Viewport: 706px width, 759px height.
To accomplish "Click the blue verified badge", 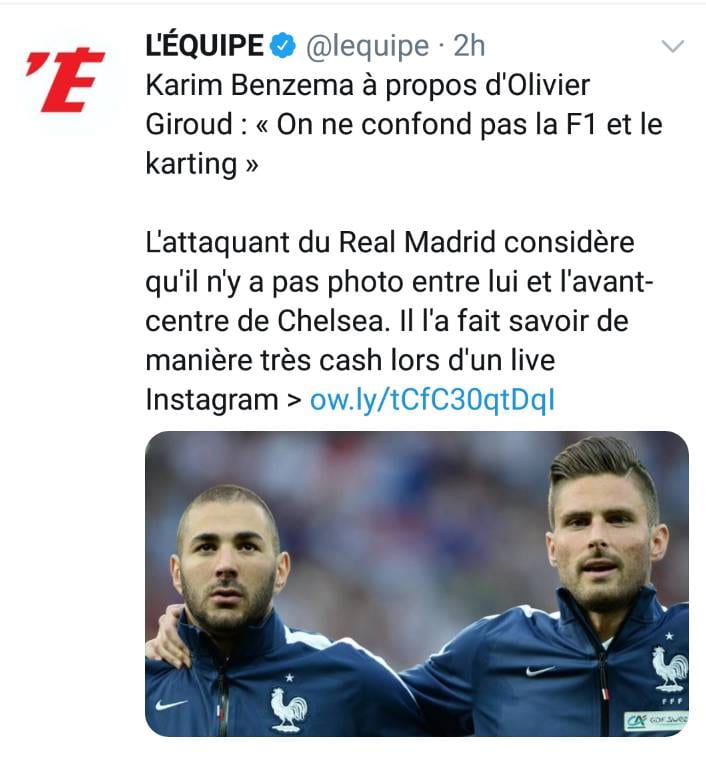I will (x=283, y=46).
